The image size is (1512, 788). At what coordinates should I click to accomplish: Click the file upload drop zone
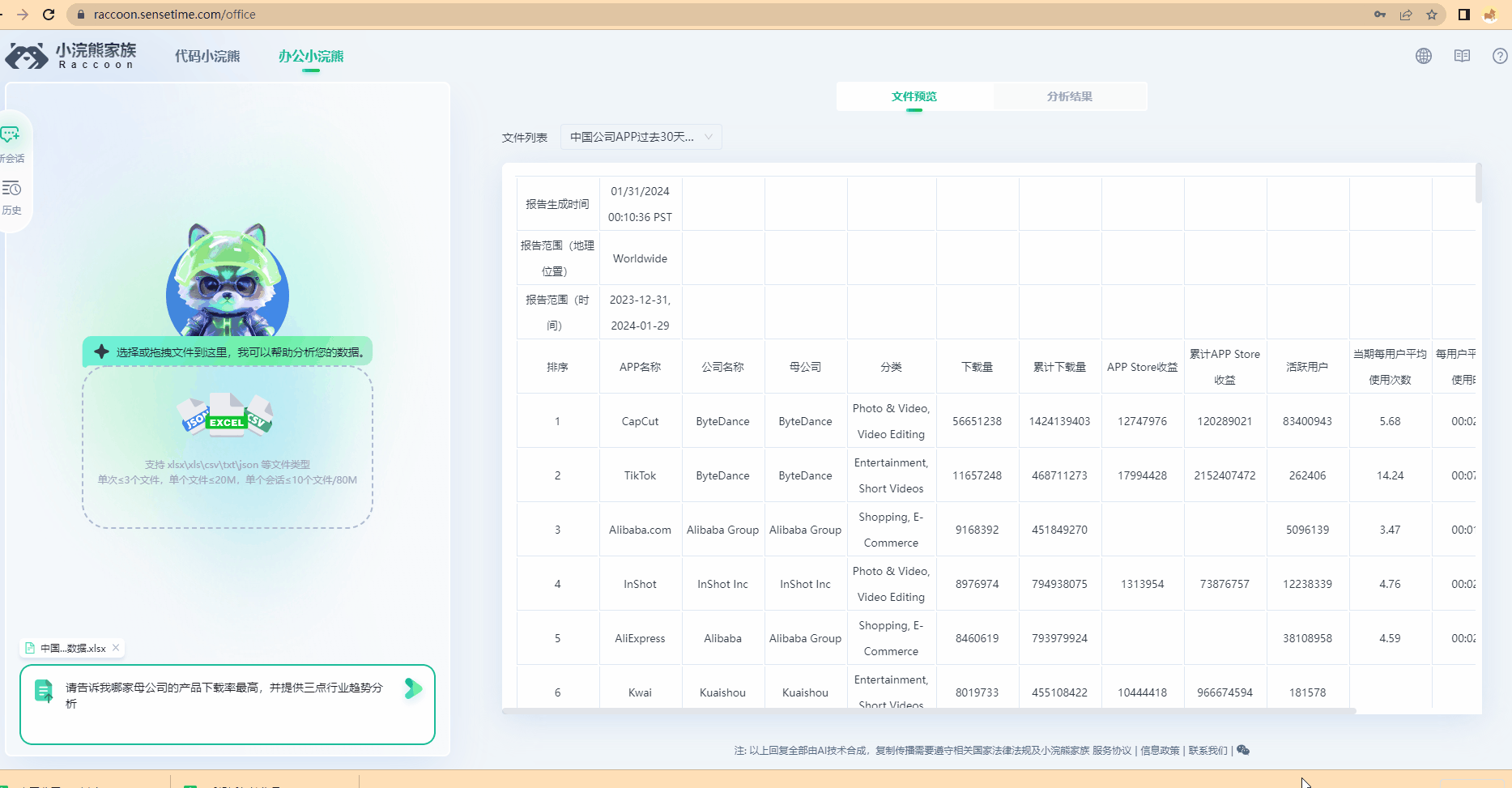pyautogui.click(x=228, y=447)
